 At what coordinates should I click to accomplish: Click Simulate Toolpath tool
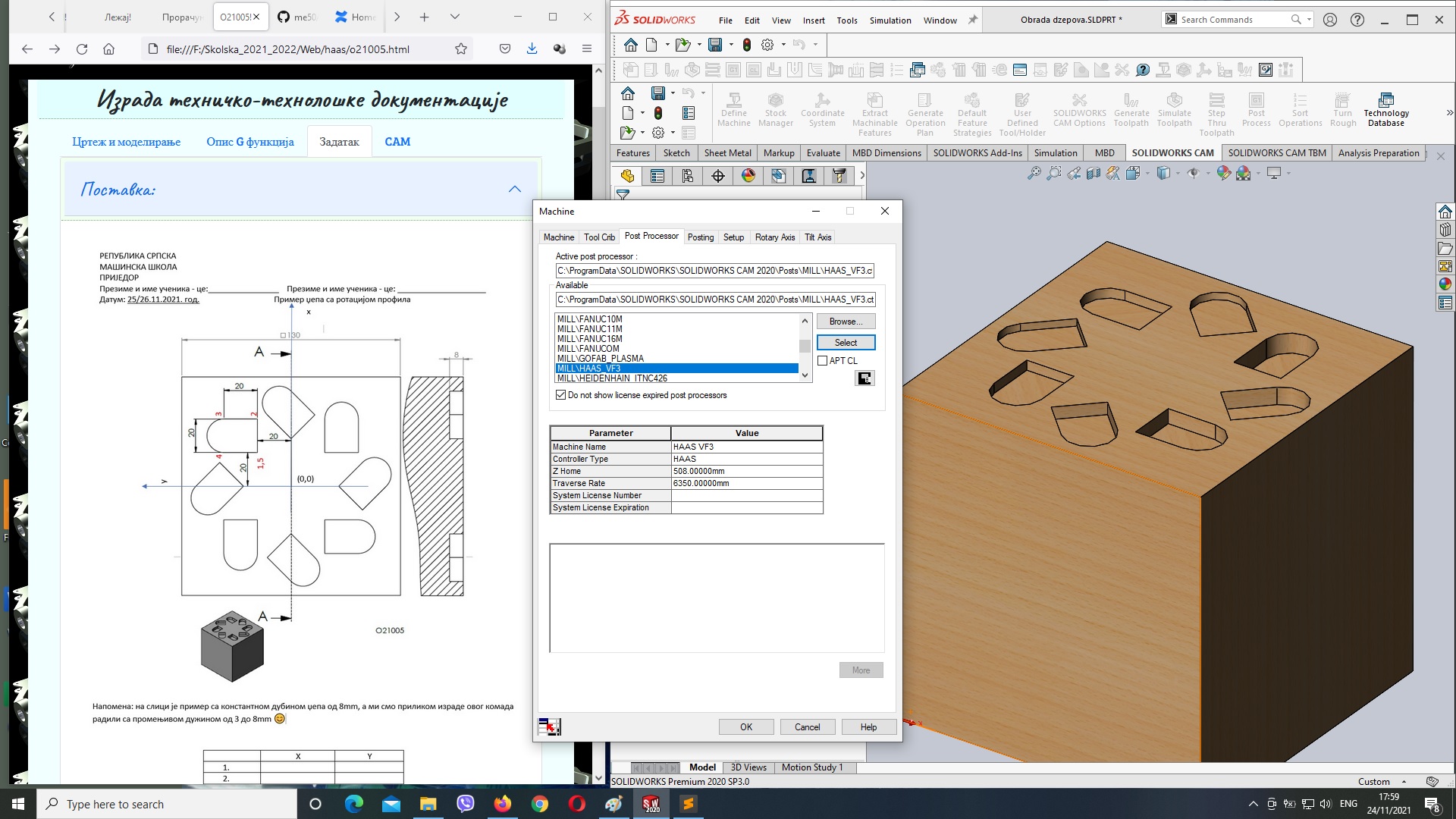[1174, 110]
